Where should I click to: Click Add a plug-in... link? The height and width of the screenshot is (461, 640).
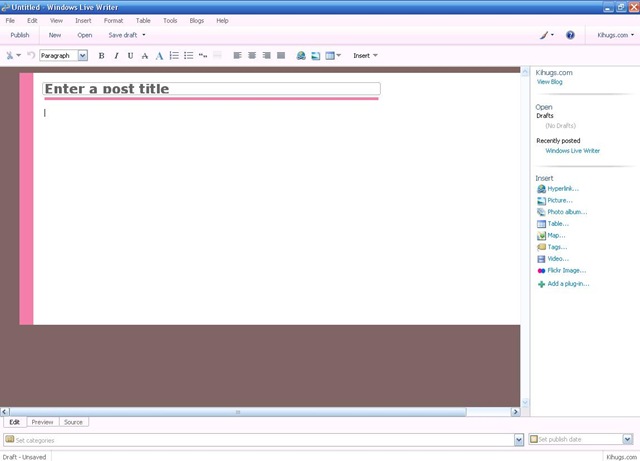pyautogui.click(x=568, y=284)
